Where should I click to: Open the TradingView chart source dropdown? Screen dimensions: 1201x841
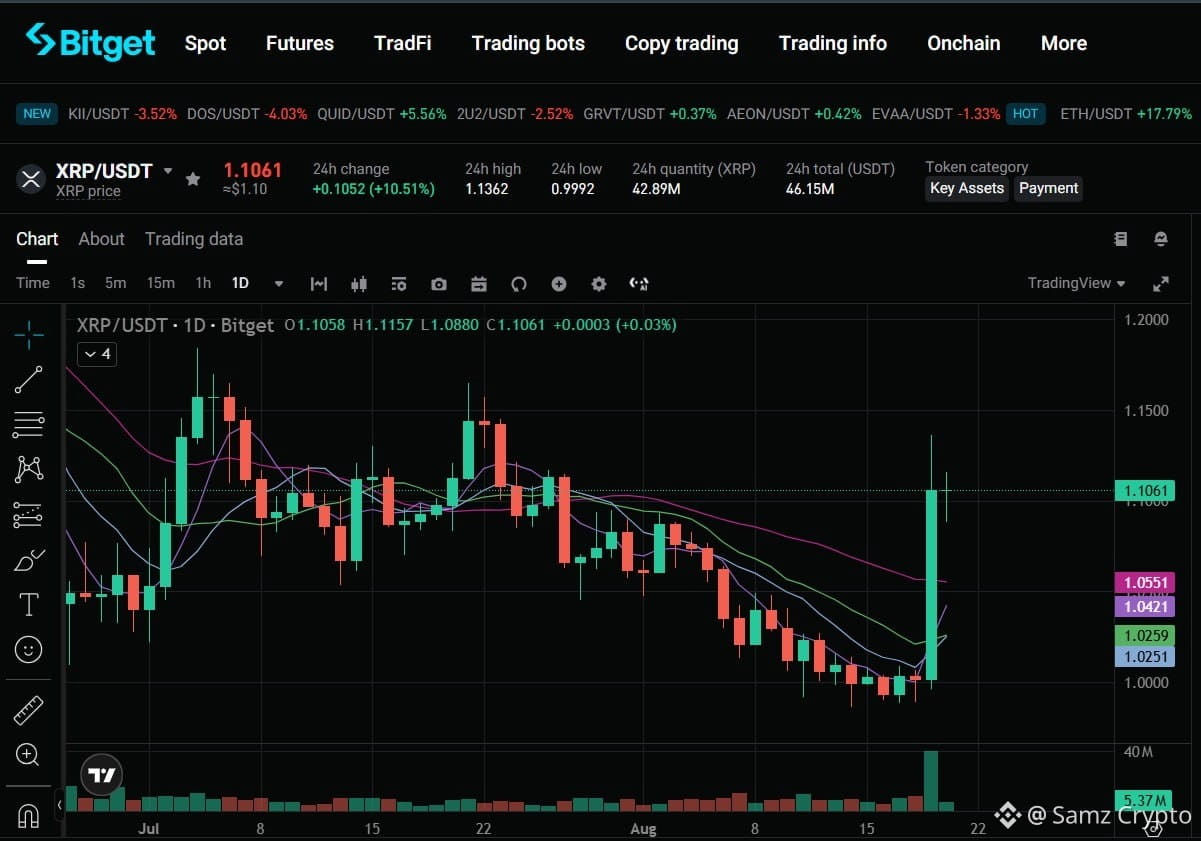[1077, 283]
